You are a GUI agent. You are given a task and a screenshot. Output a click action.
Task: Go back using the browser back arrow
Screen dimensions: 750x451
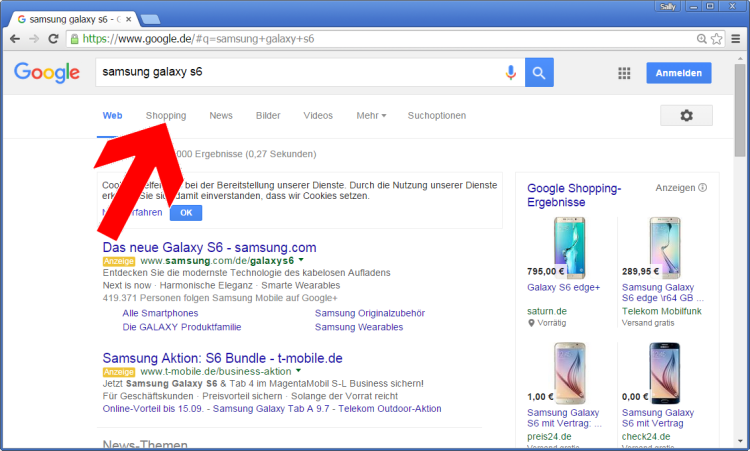pos(15,39)
